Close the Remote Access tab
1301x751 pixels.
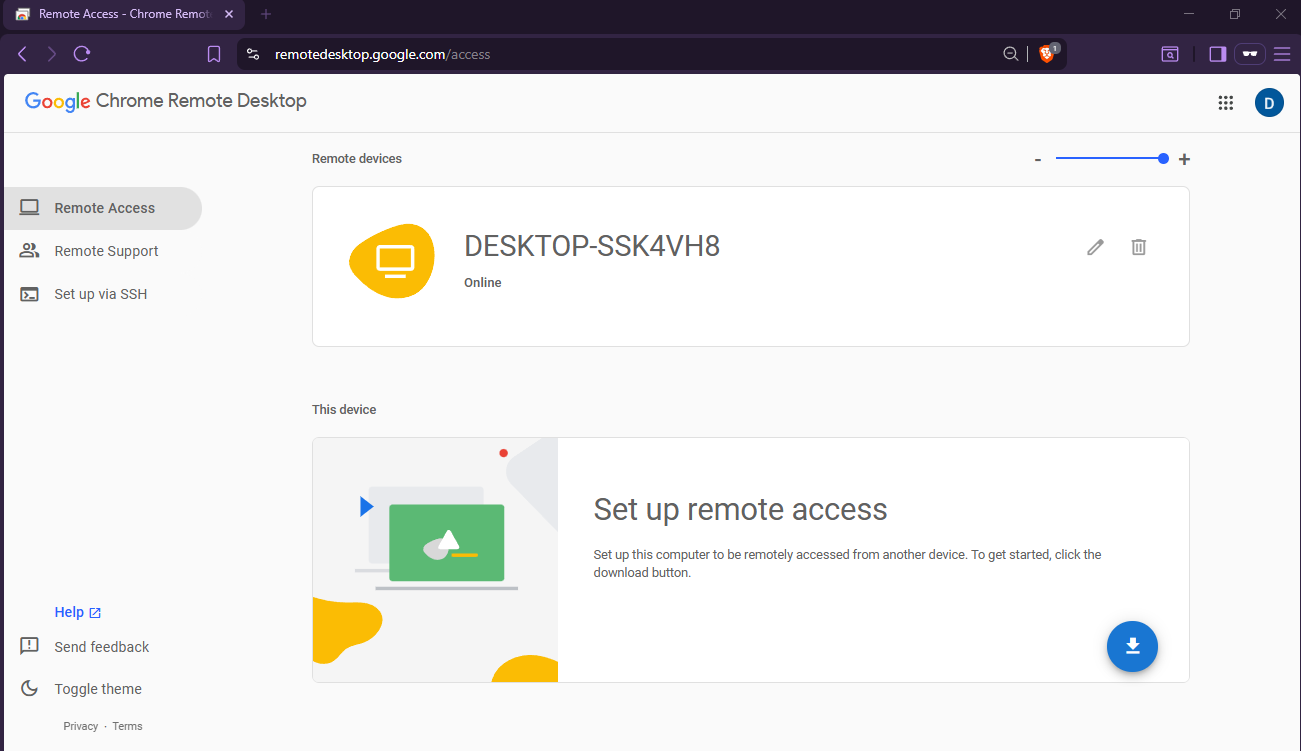click(x=230, y=15)
